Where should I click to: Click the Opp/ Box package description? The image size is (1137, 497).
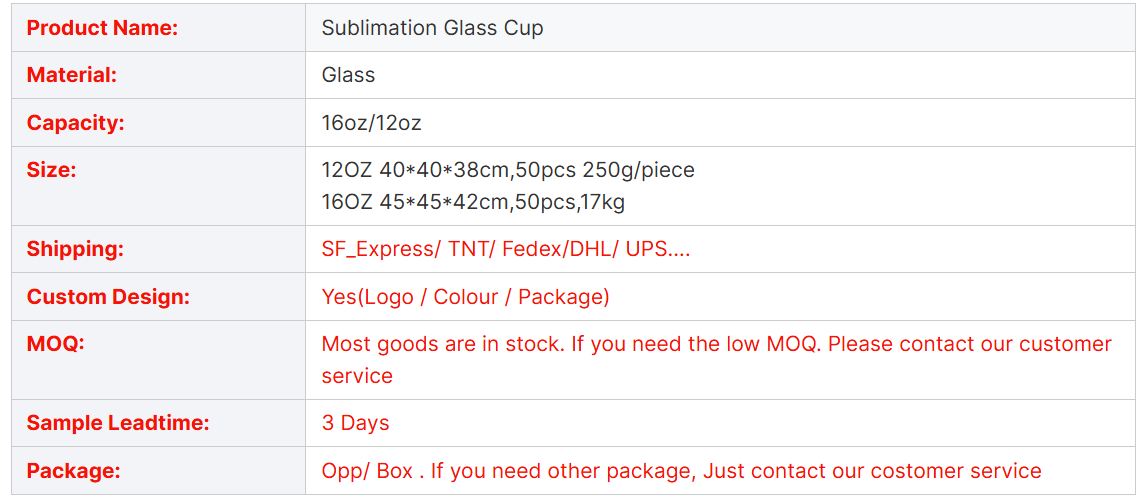682,470
